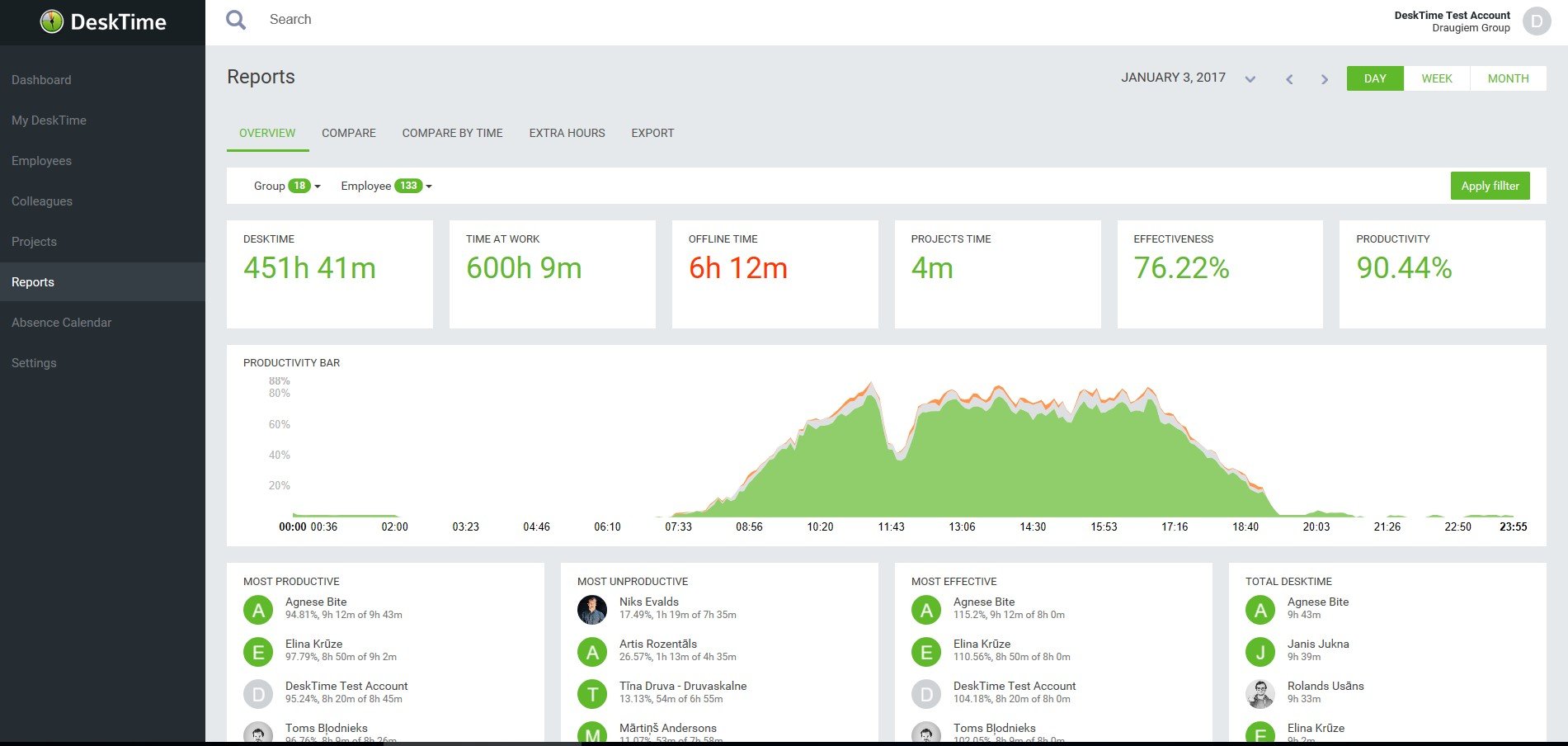Go to next date with right arrow
Viewport: 1568px width, 746px height.
coord(1325,79)
